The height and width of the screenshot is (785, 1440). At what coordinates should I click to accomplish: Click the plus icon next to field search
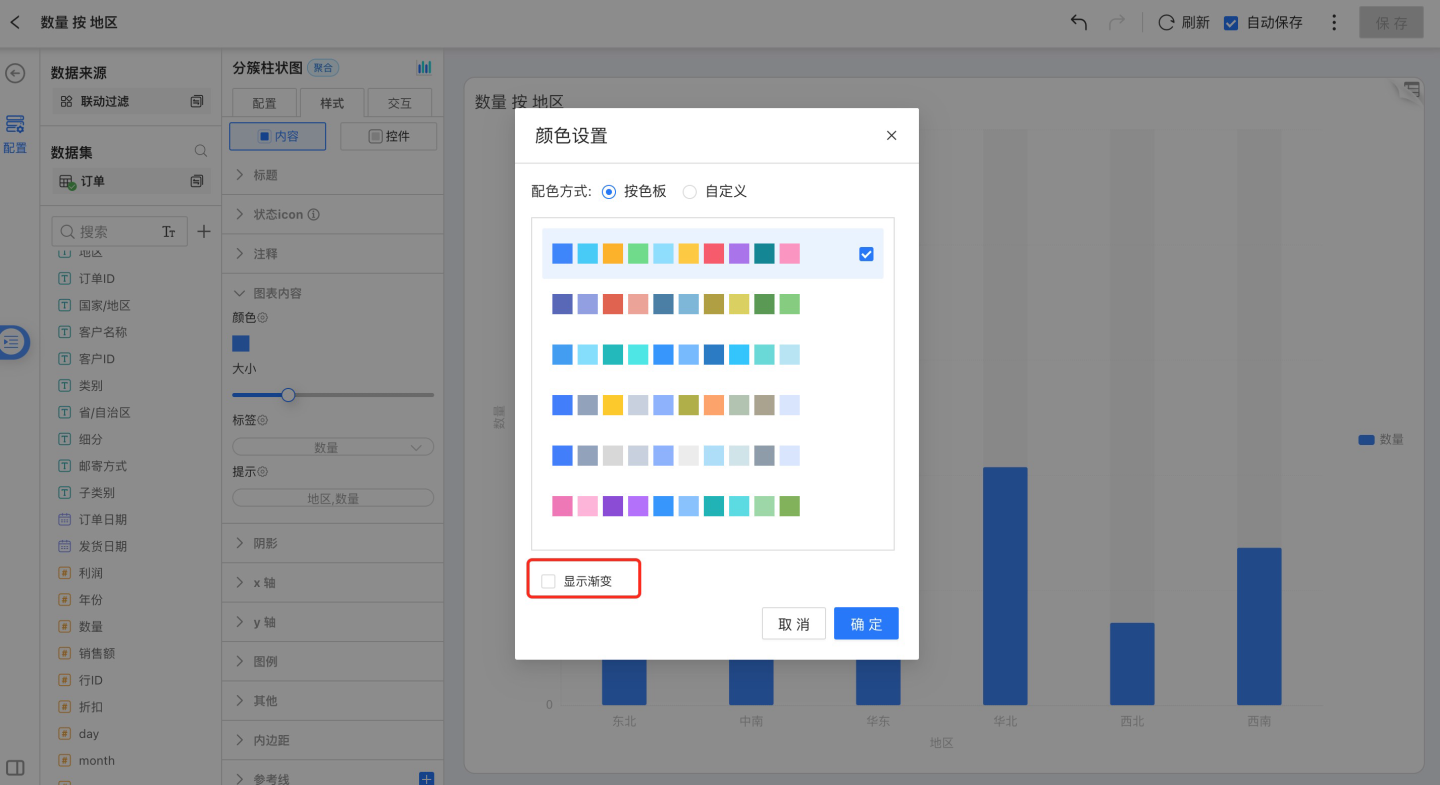coord(204,232)
